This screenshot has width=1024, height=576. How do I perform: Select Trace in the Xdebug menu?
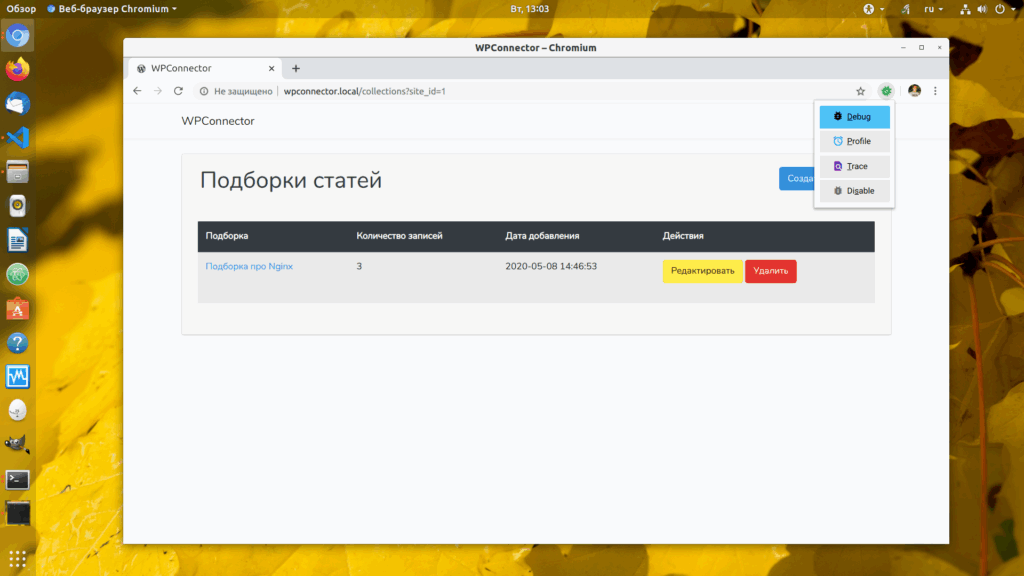click(x=854, y=166)
